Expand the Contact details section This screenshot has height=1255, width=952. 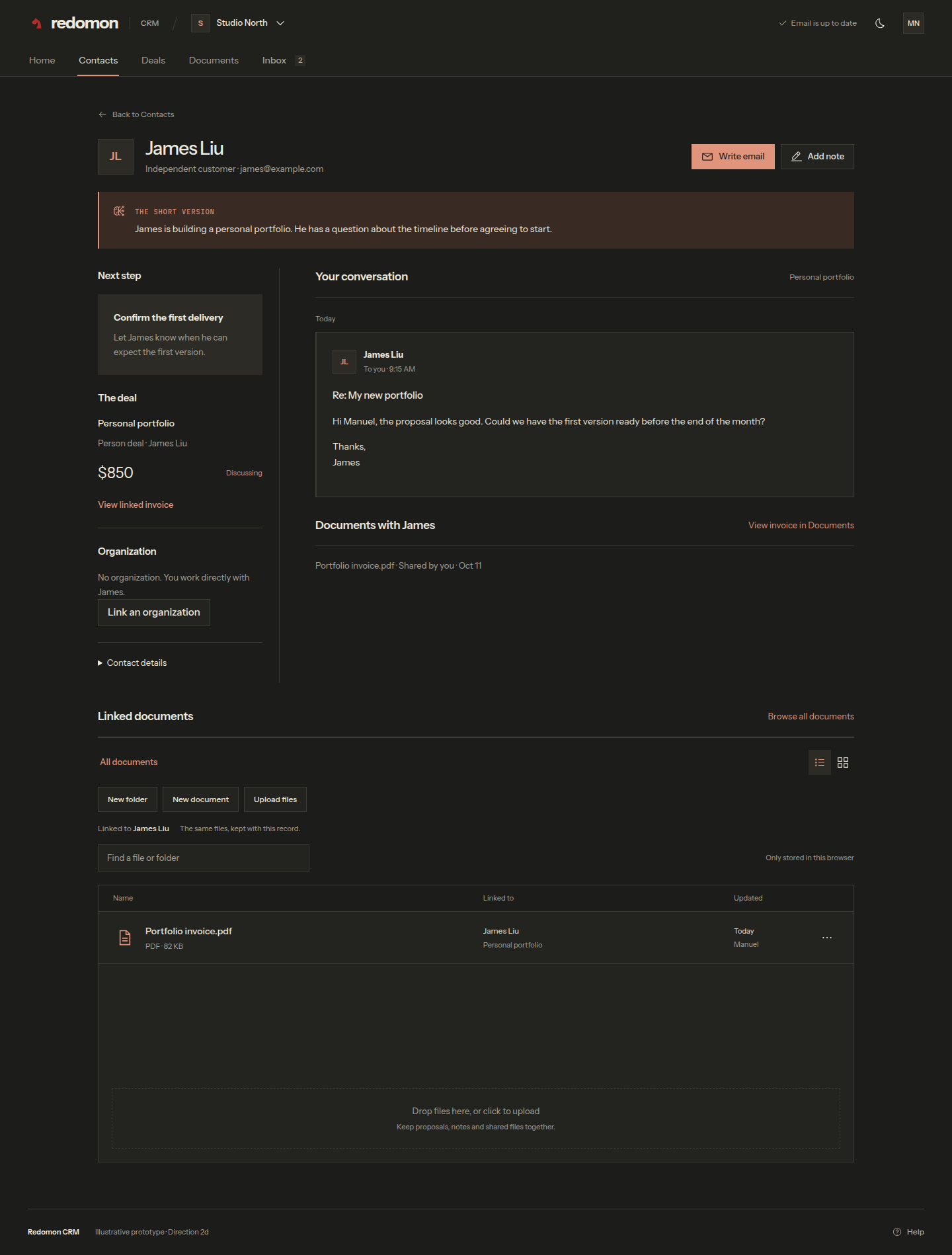(132, 663)
